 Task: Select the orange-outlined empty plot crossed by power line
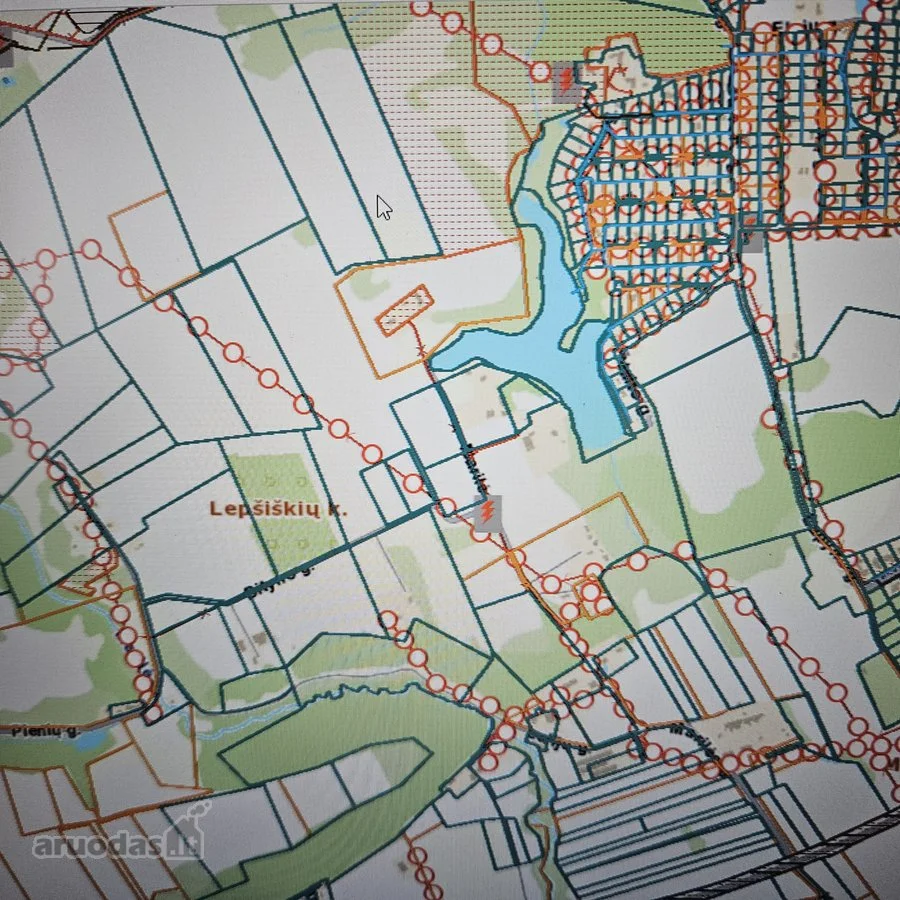(x=154, y=246)
